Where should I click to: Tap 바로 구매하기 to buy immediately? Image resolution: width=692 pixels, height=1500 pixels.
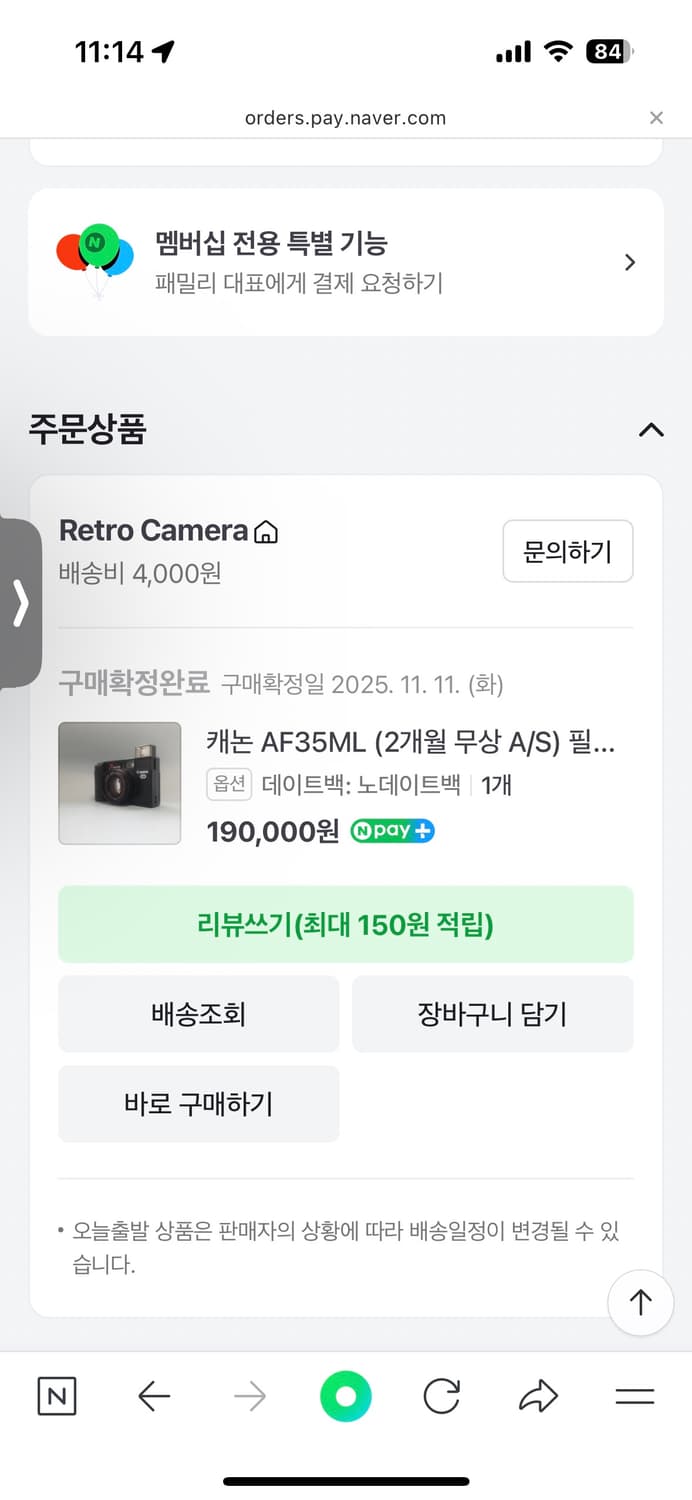click(198, 1104)
